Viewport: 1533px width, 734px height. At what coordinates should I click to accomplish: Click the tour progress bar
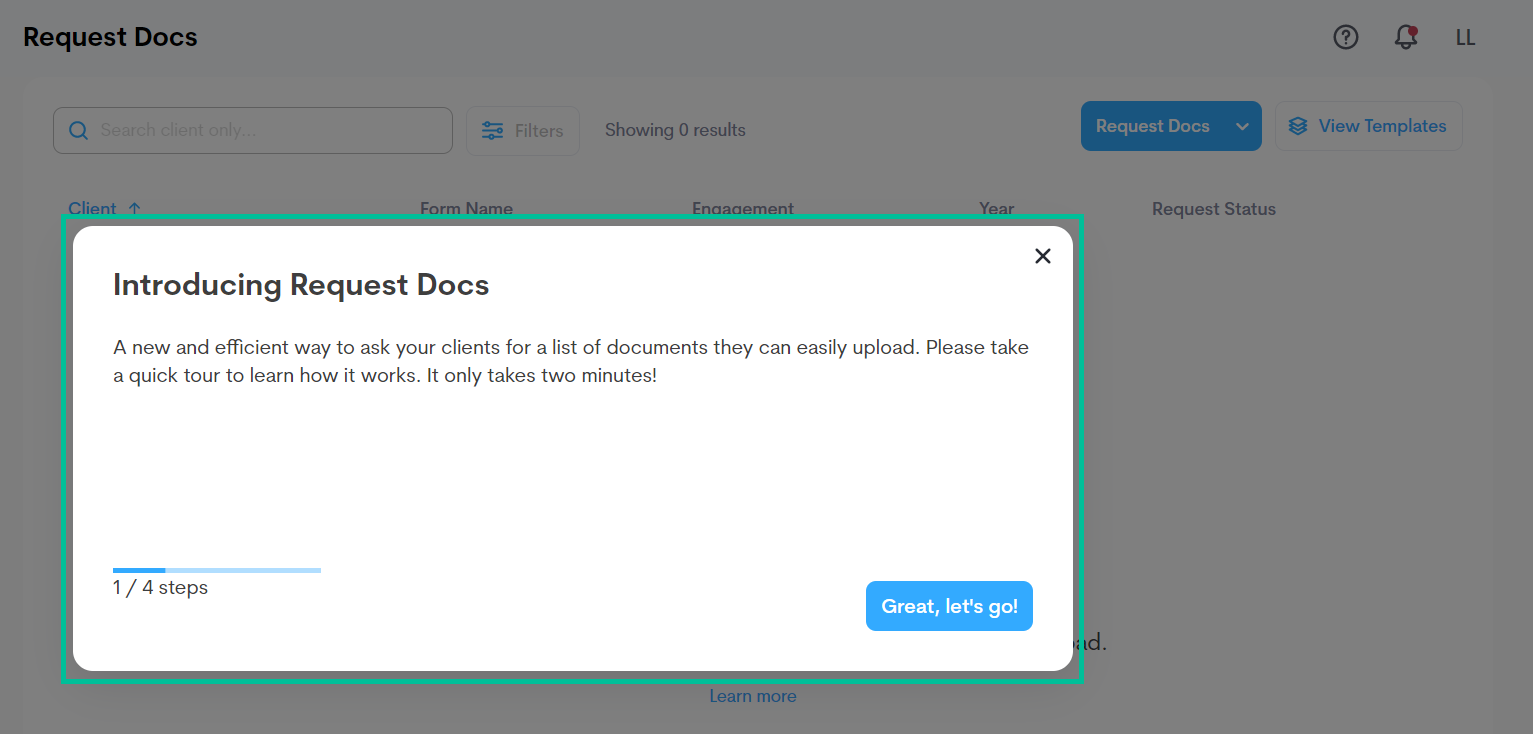(216, 569)
